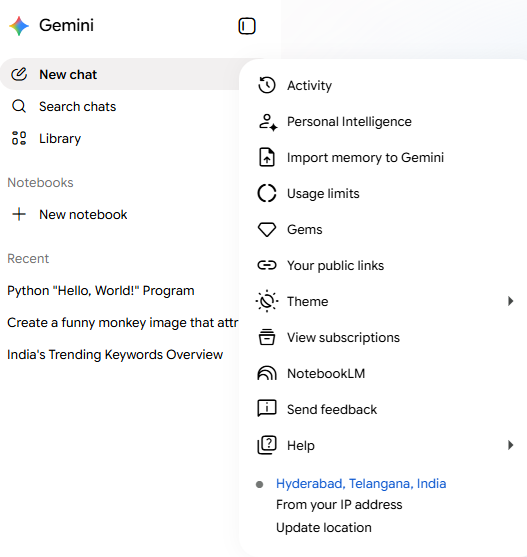The height and width of the screenshot is (557, 527).
Task: Click the Gems diamond icon
Action: pyautogui.click(x=267, y=229)
